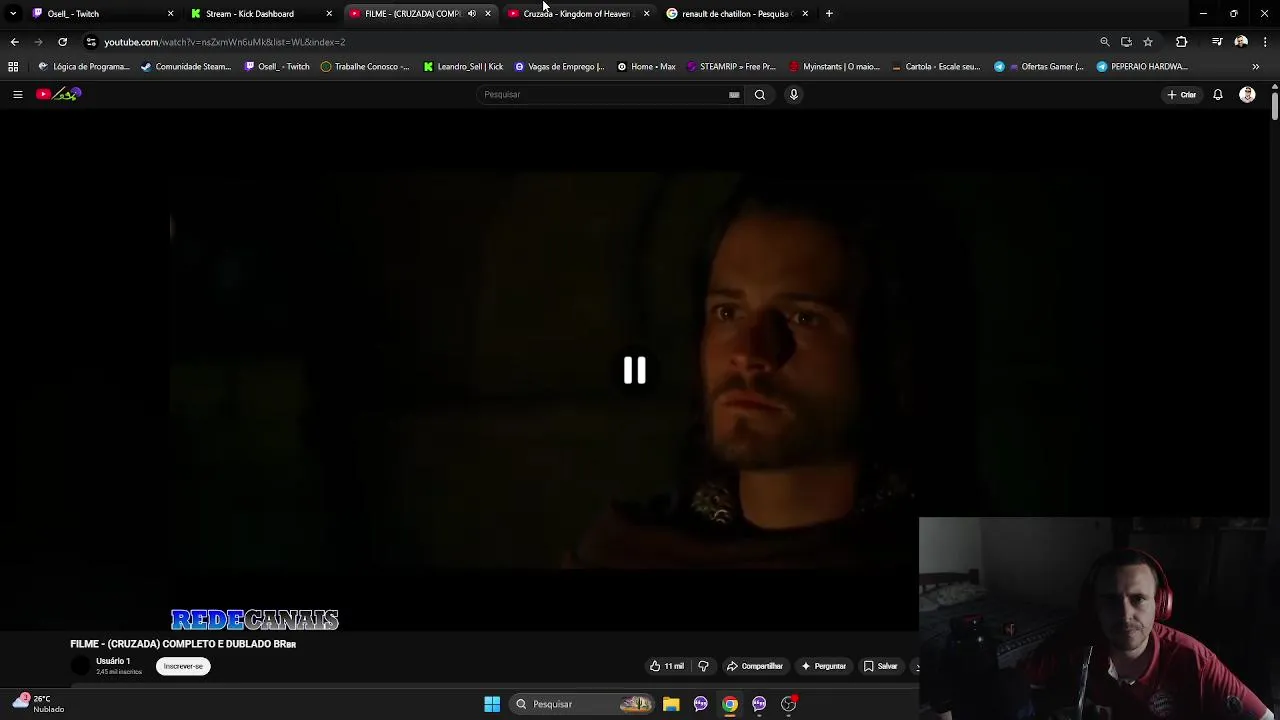Viewport: 1280px width, 720px height.
Task: Open the Ofertas Gamer bookmark
Action: [1039, 67]
